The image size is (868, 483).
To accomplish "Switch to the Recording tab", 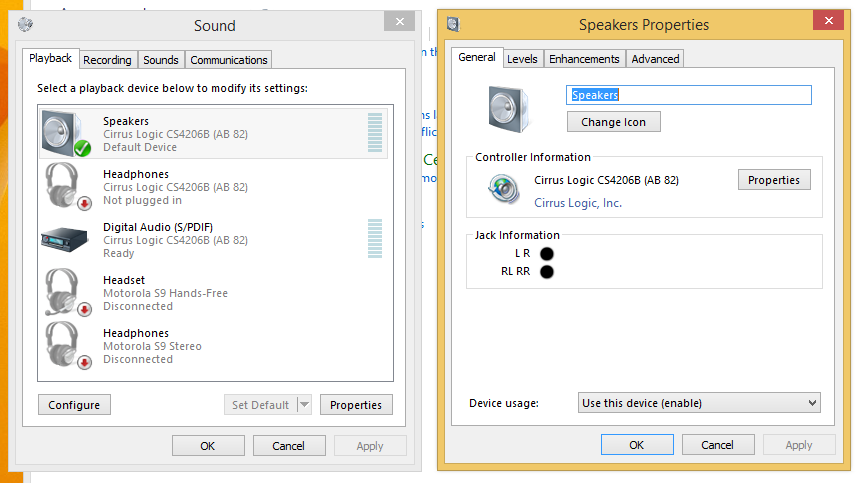I will [x=107, y=60].
